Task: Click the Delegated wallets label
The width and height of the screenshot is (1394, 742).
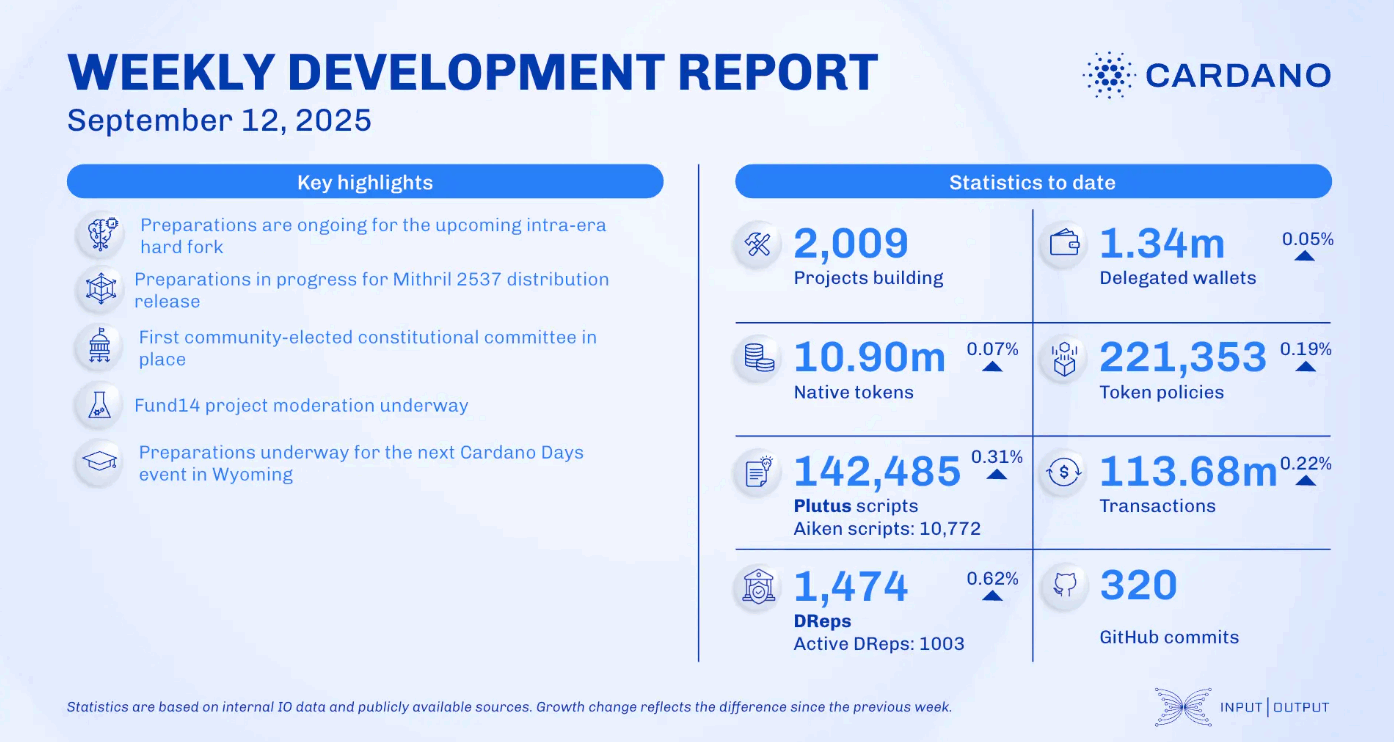Action: click(1178, 278)
